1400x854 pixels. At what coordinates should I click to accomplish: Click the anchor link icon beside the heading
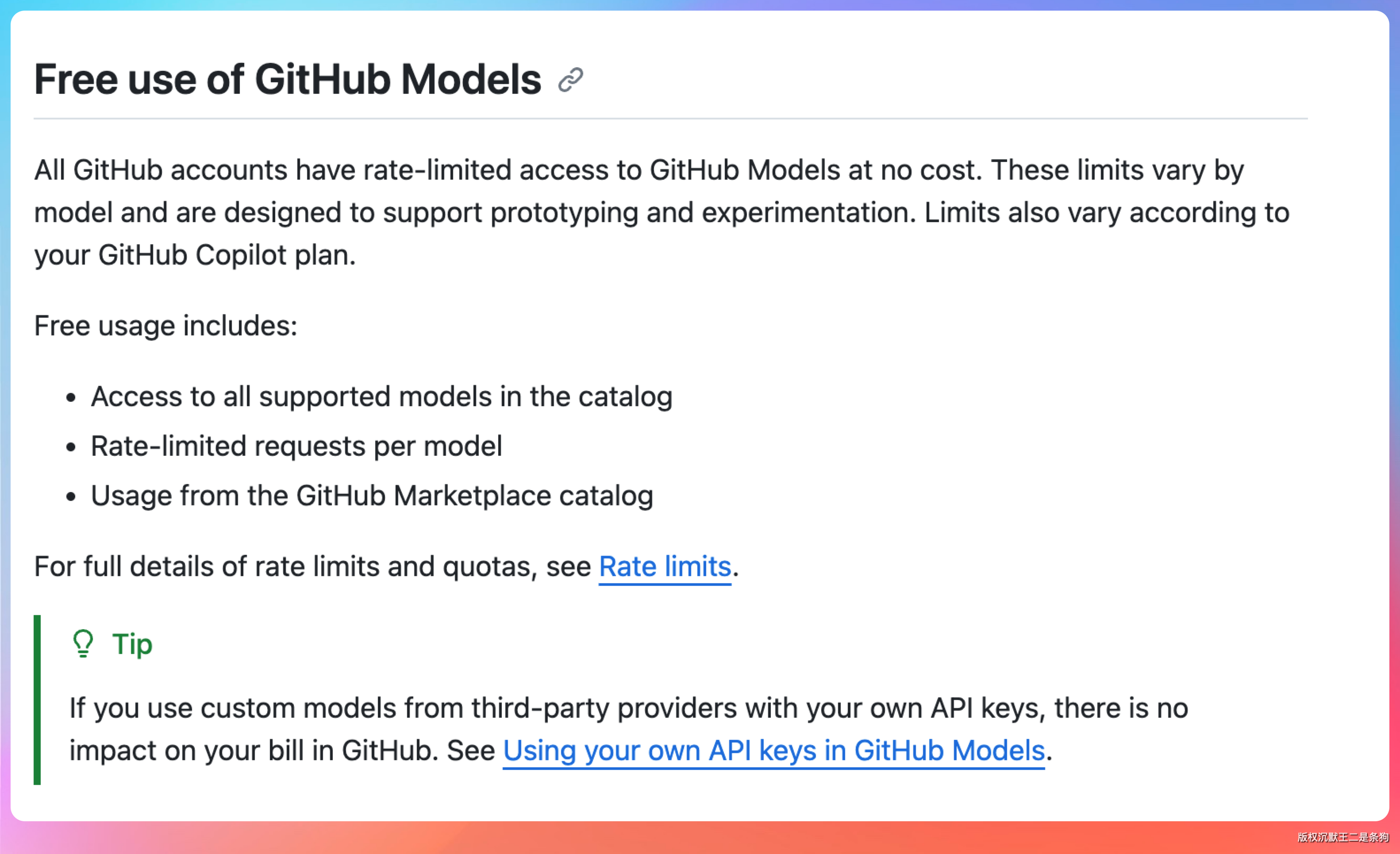[x=570, y=80]
